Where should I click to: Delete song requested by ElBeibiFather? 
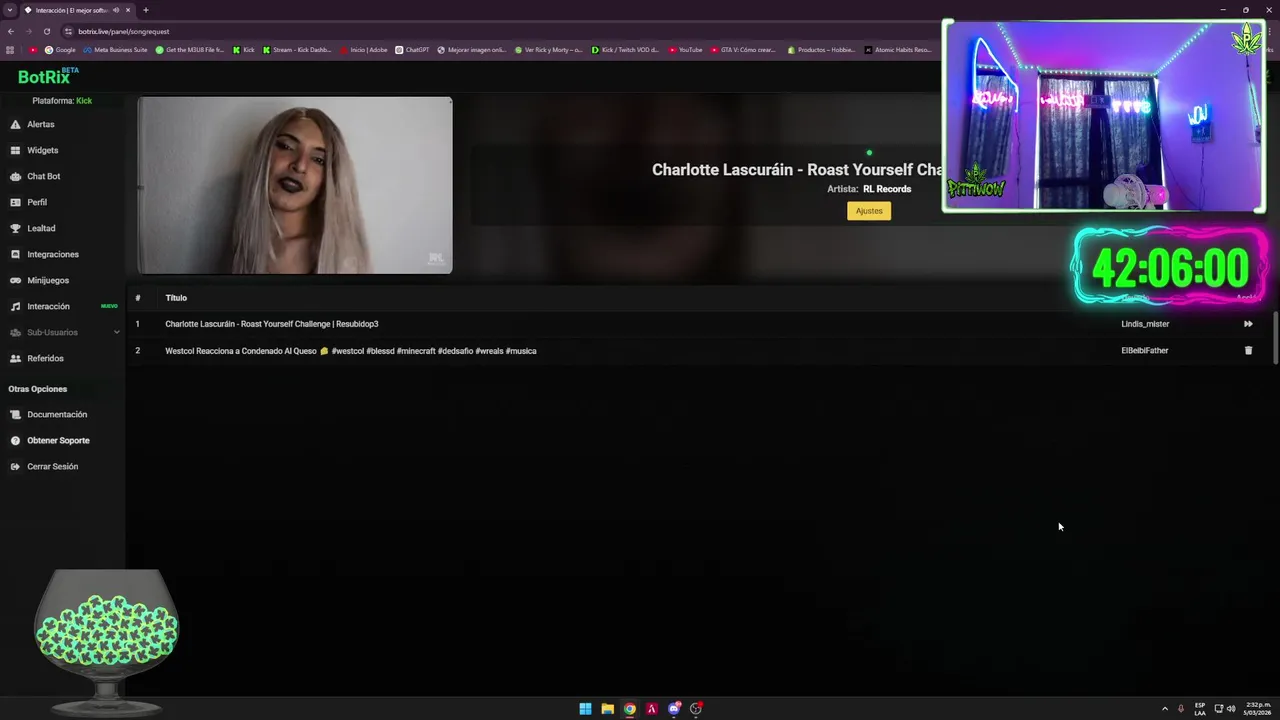coord(1248,351)
